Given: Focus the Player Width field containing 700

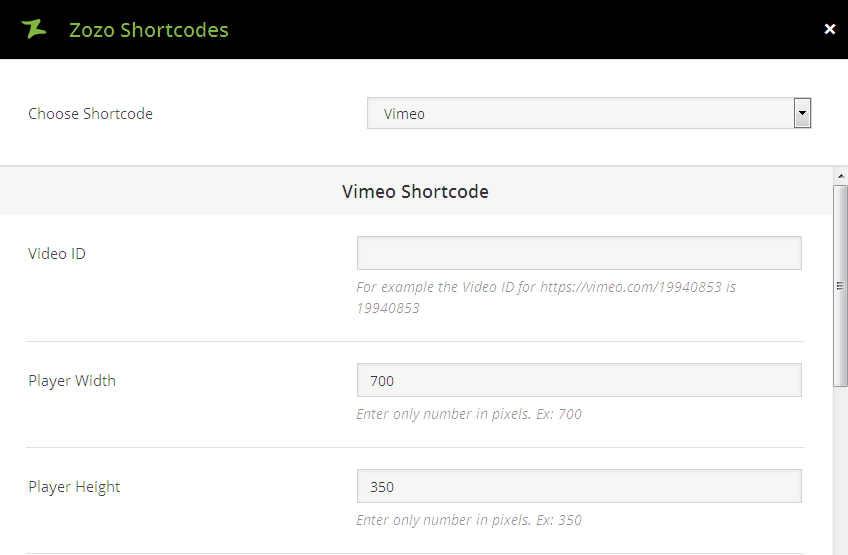Looking at the screenshot, I should (x=579, y=380).
